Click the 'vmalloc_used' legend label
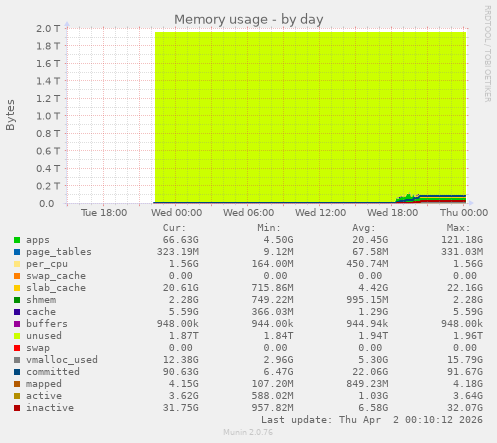The height and width of the screenshot is (443, 497). click(62, 360)
